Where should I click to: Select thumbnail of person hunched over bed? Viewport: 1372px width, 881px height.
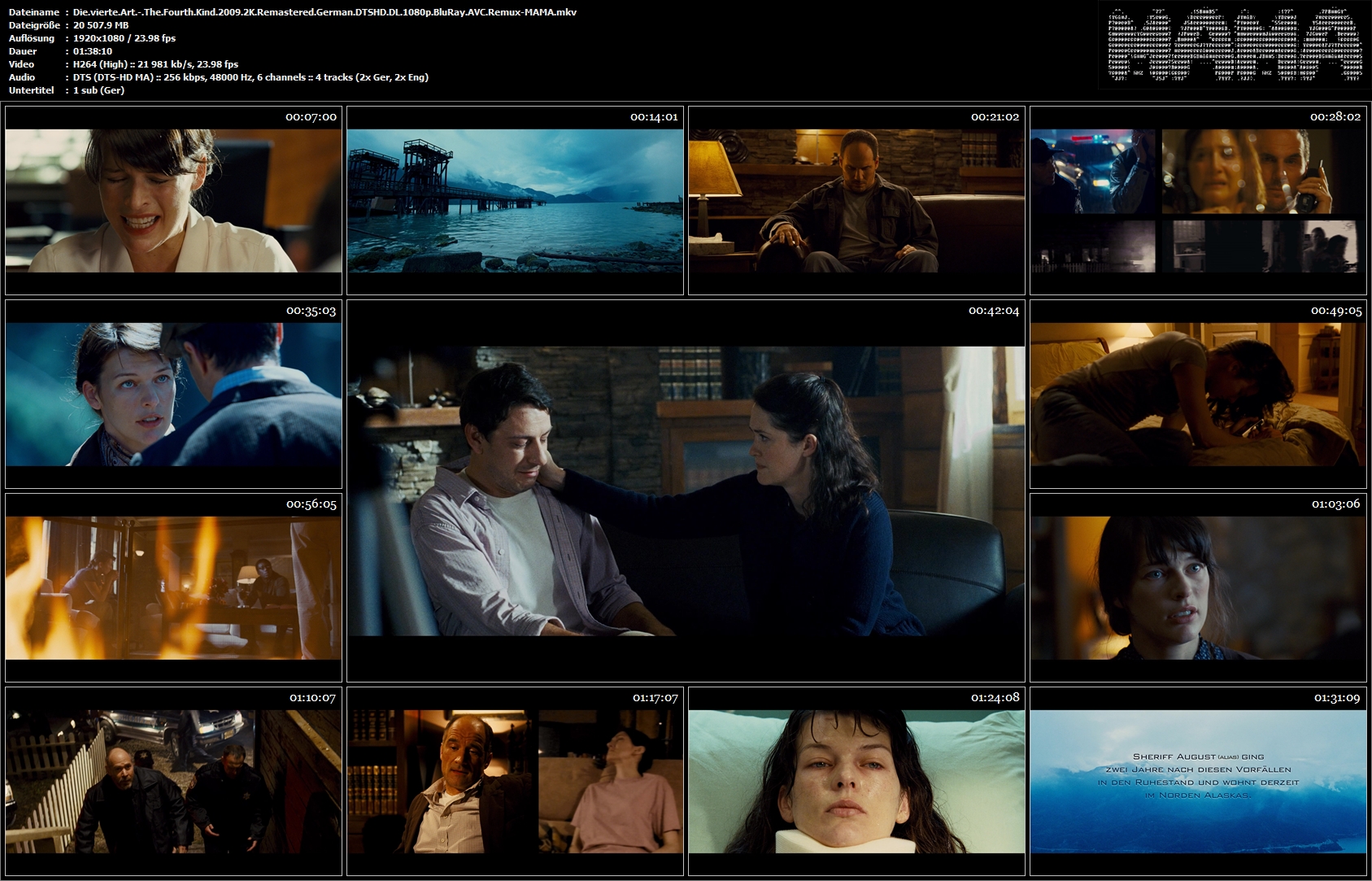1198,394
